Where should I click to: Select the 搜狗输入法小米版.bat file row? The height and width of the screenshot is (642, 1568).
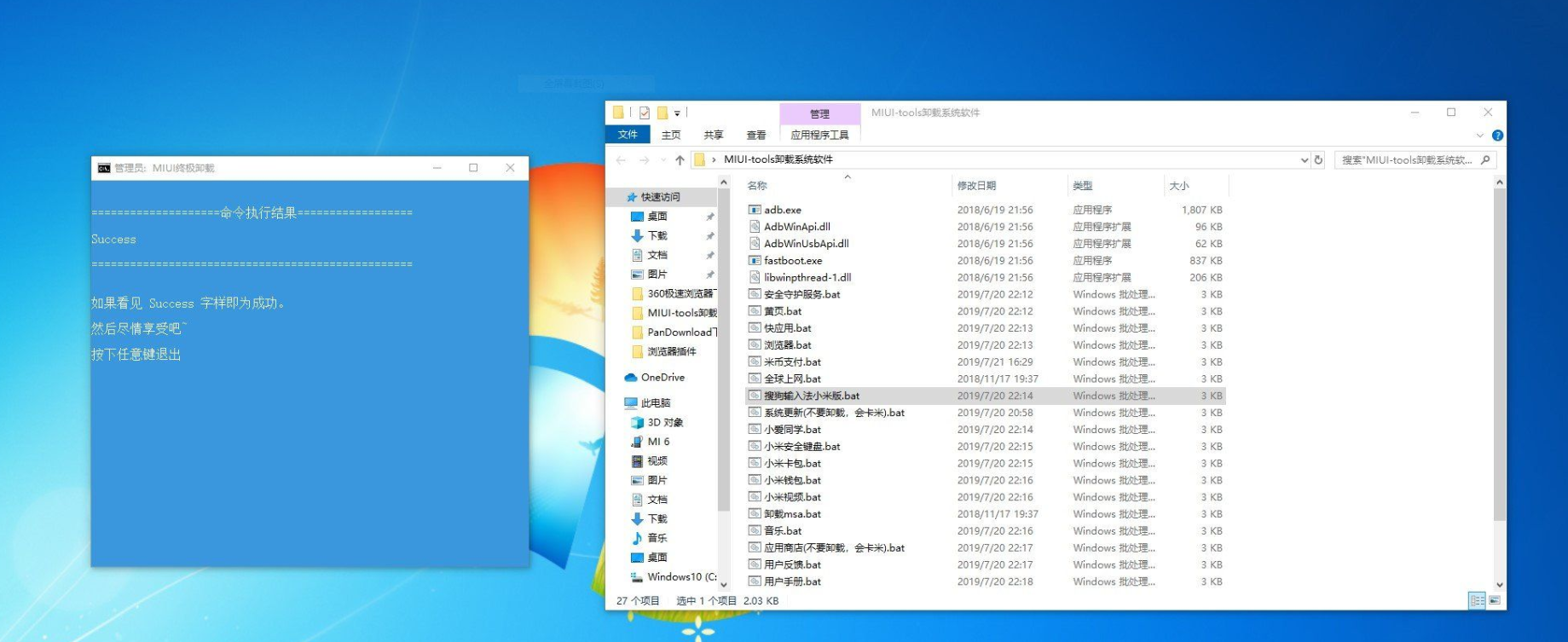click(985, 396)
